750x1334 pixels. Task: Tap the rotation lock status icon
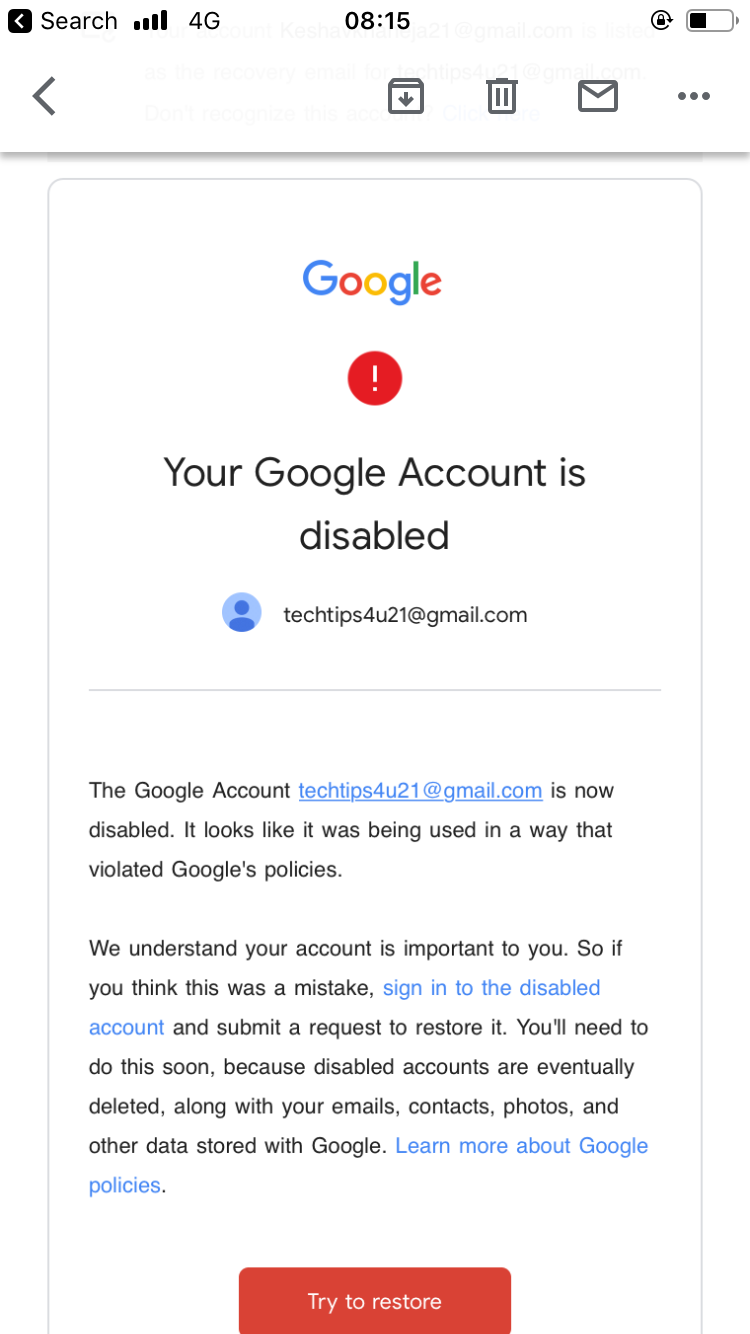tap(661, 21)
